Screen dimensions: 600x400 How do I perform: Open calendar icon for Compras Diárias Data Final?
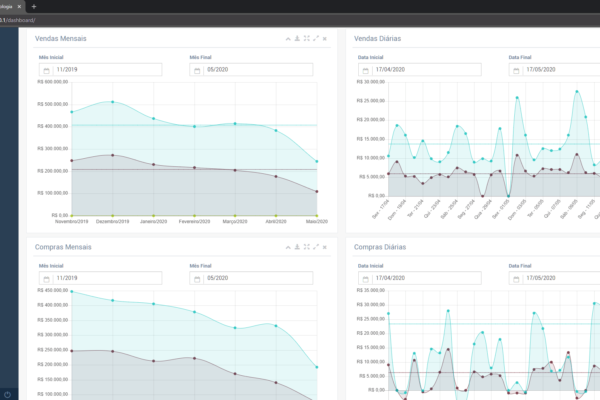516,279
